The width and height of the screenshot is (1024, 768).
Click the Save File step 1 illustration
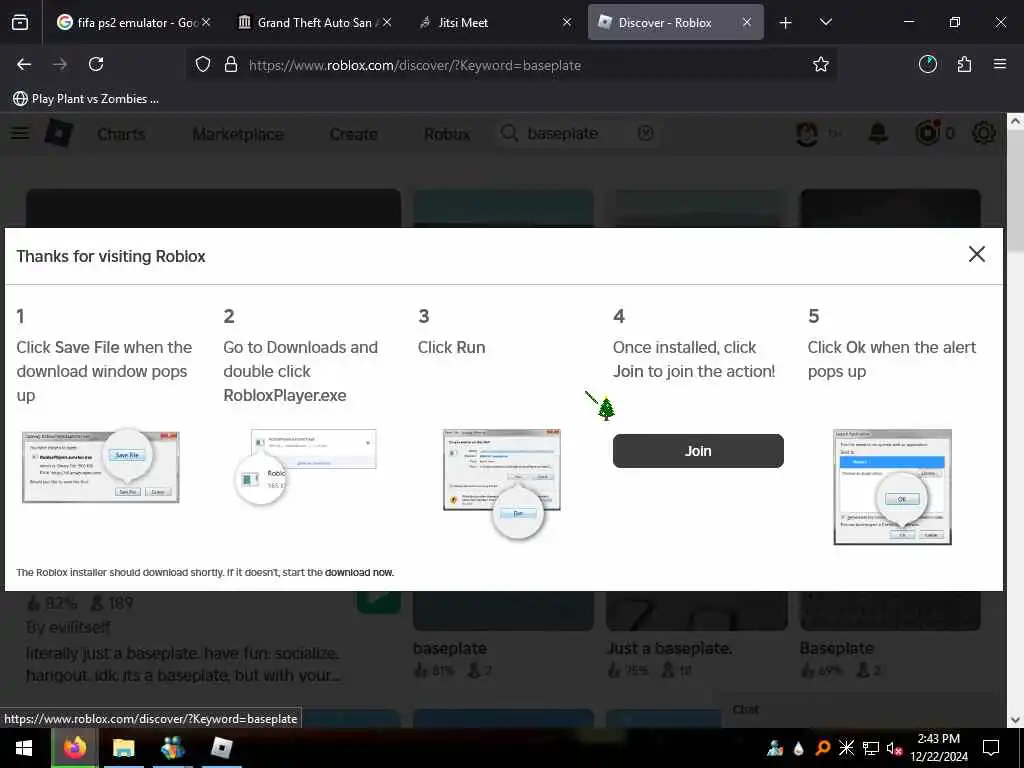[x=101, y=466]
